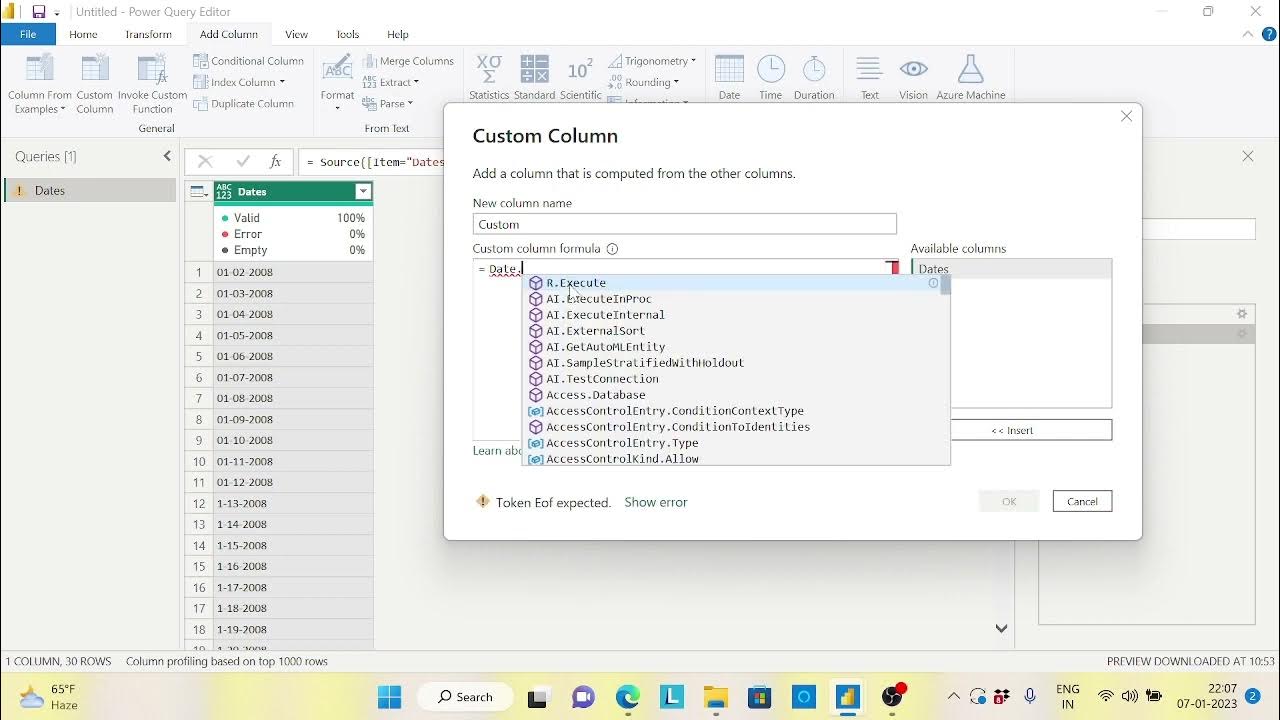The width and height of the screenshot is (1280, 720).
Task: Click the ABC123 data type icon
Action: (224, 192)
